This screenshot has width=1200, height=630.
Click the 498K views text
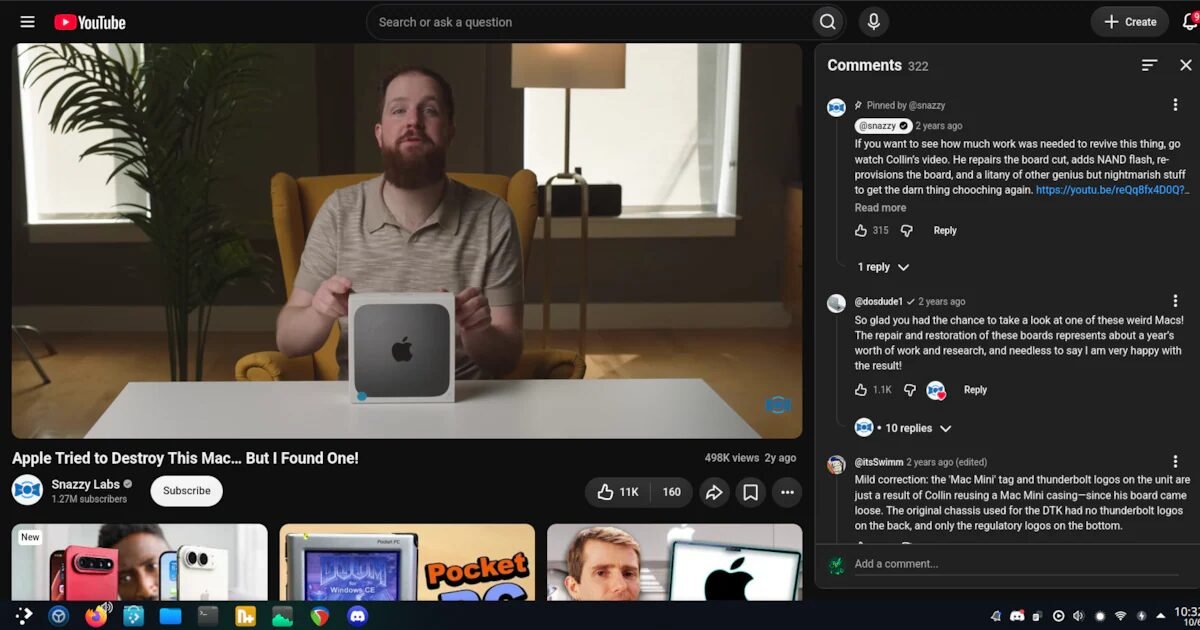tap(732, 458)
